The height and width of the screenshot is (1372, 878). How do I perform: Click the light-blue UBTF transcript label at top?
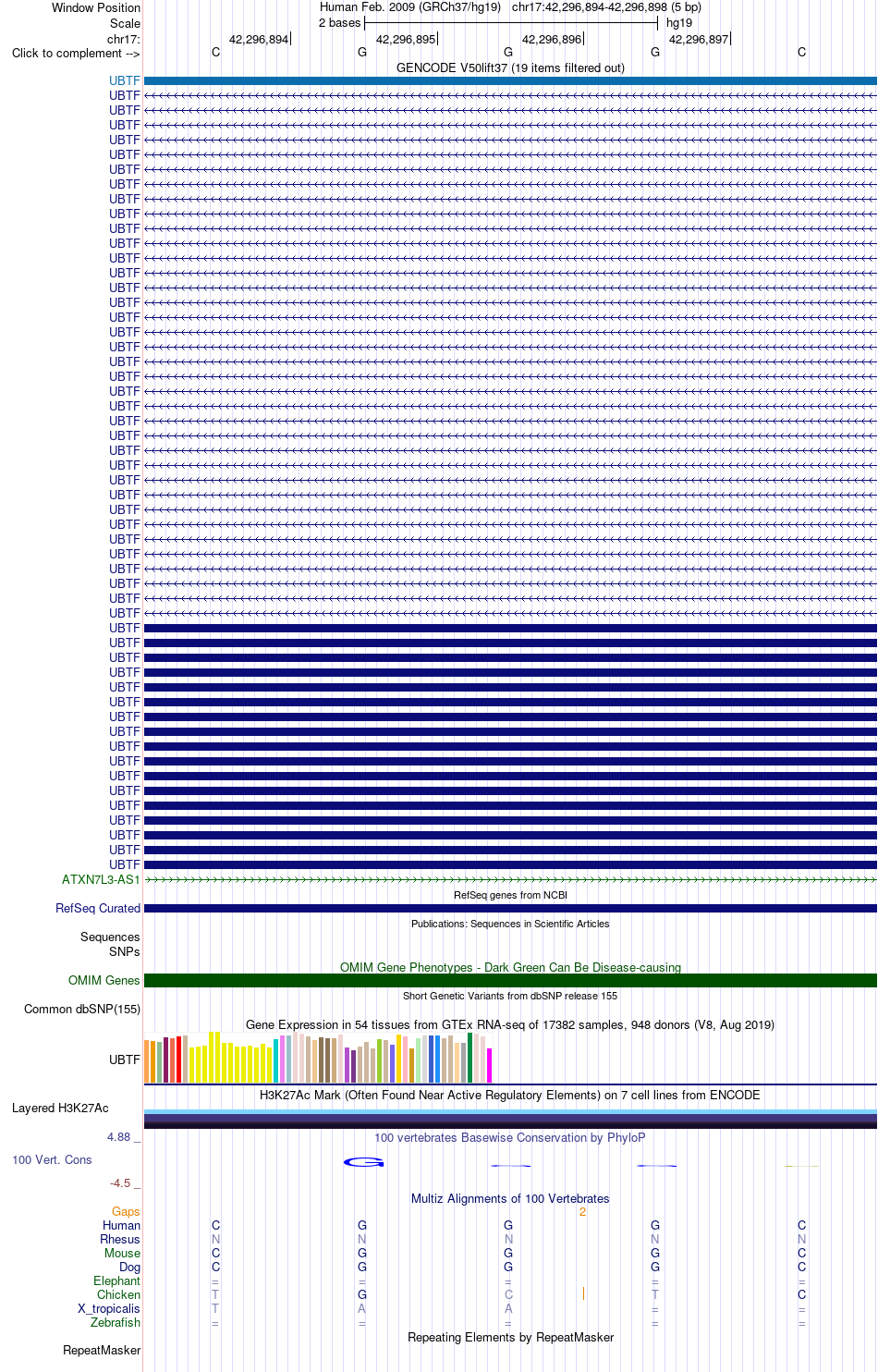125,80
